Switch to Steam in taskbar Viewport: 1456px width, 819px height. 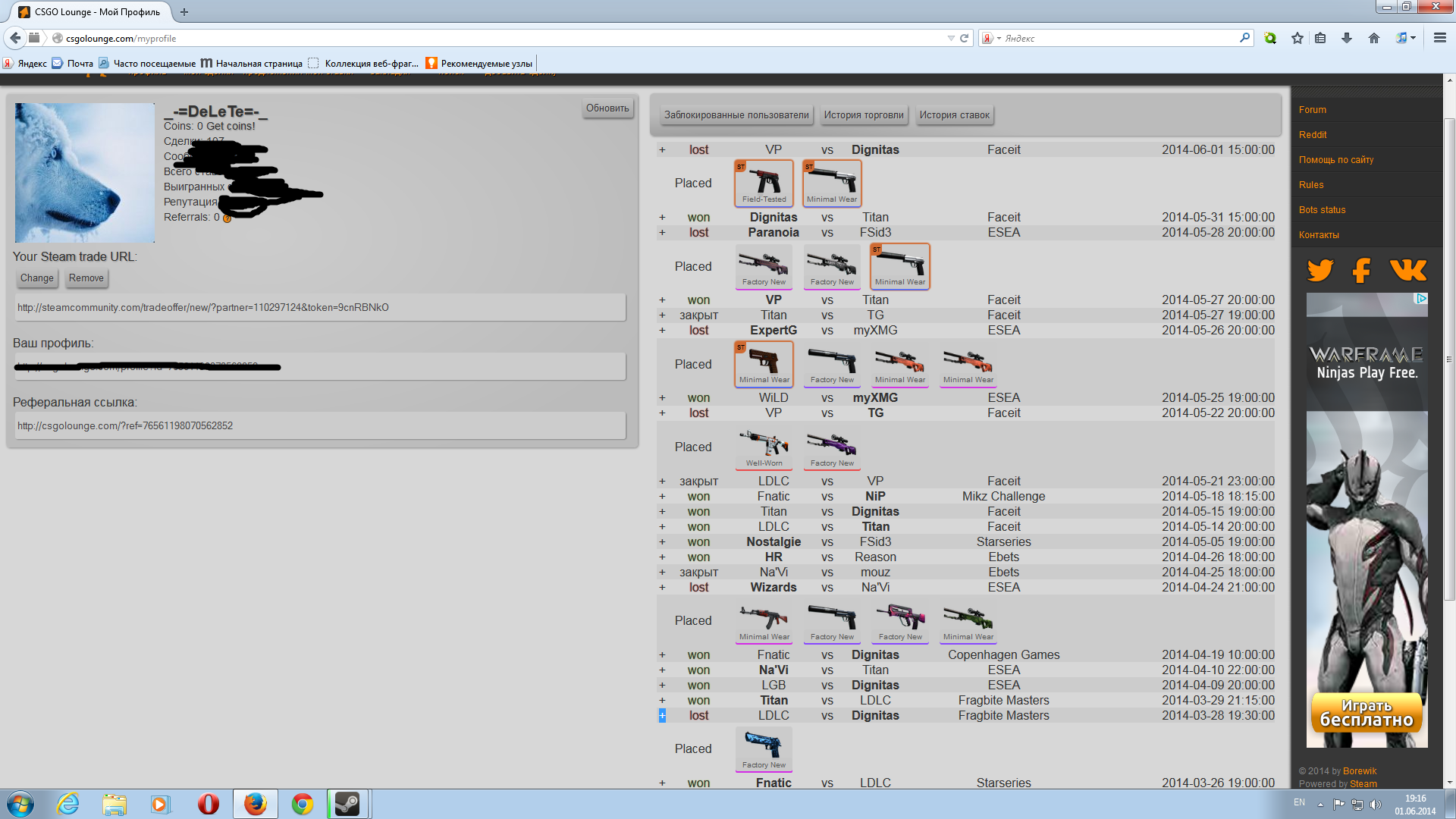click(348, 804)
